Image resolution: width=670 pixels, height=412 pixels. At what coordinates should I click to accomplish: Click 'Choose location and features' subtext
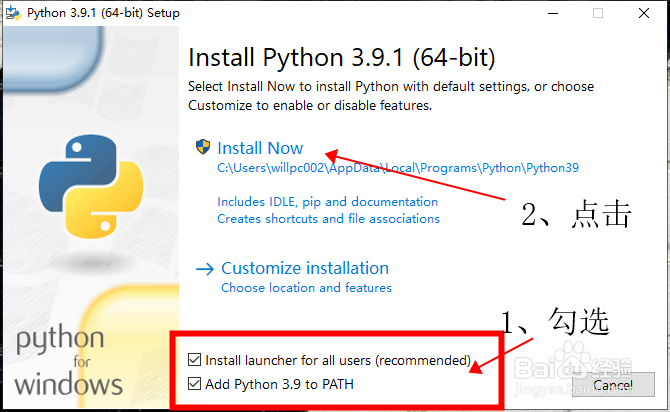pos(306,288)
